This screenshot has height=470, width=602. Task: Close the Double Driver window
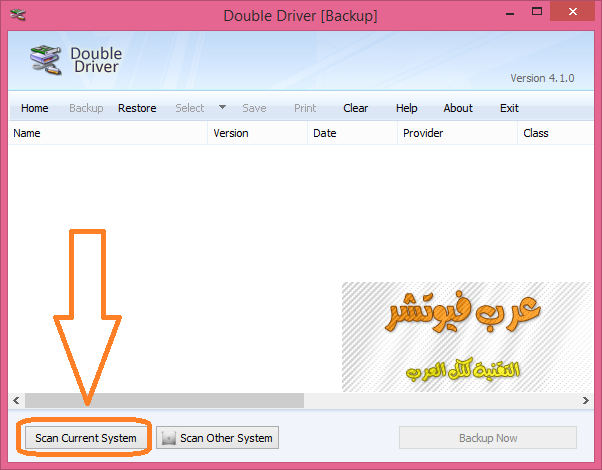(x=572, y=12)
